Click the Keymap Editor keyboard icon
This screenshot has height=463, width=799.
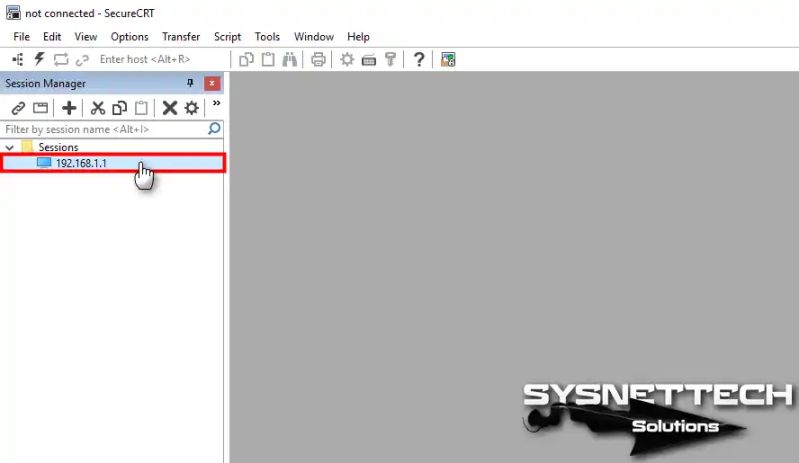coord(369,61)
